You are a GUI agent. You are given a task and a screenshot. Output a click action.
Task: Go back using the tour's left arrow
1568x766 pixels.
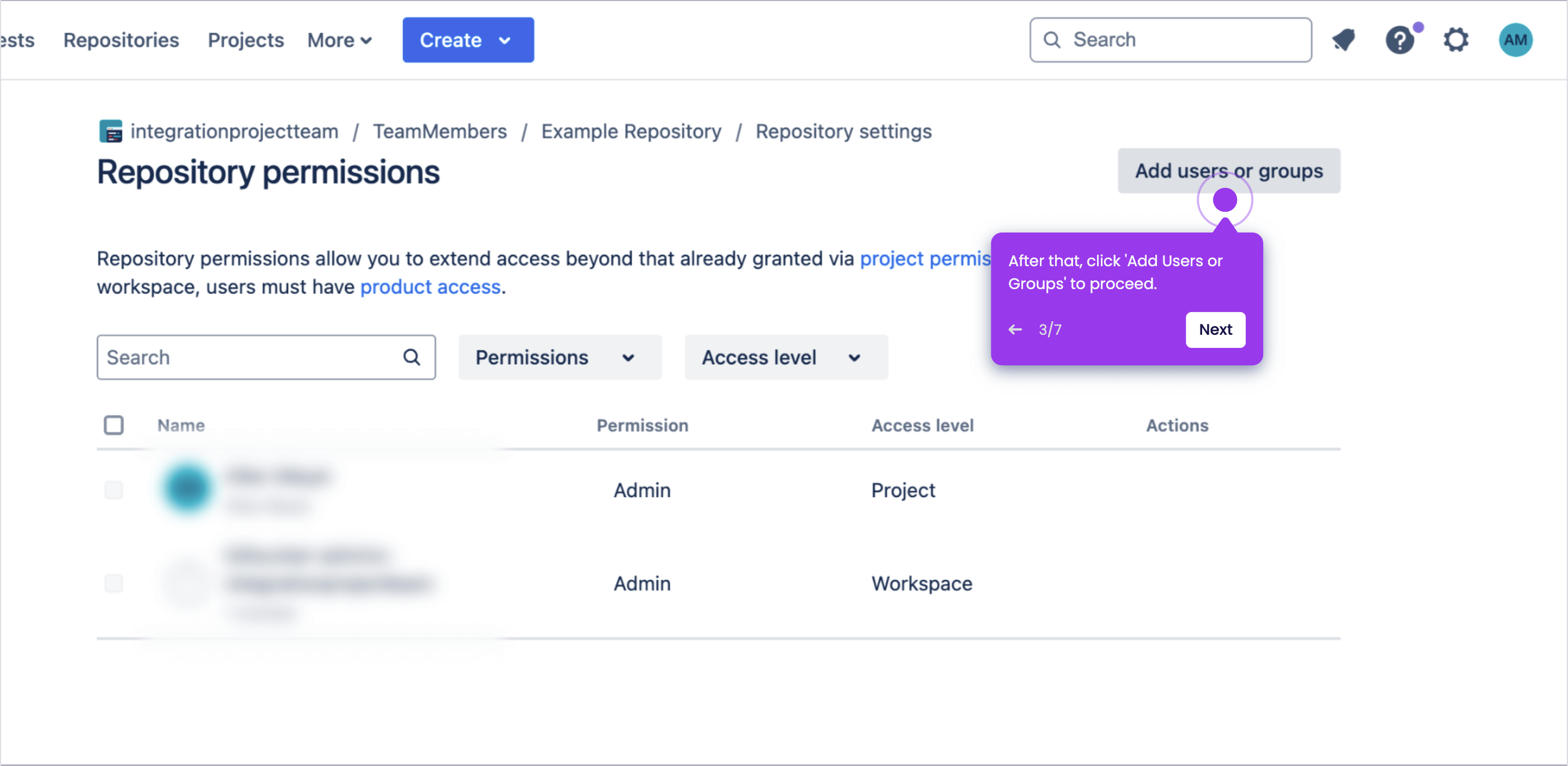tap(1015, 329)
